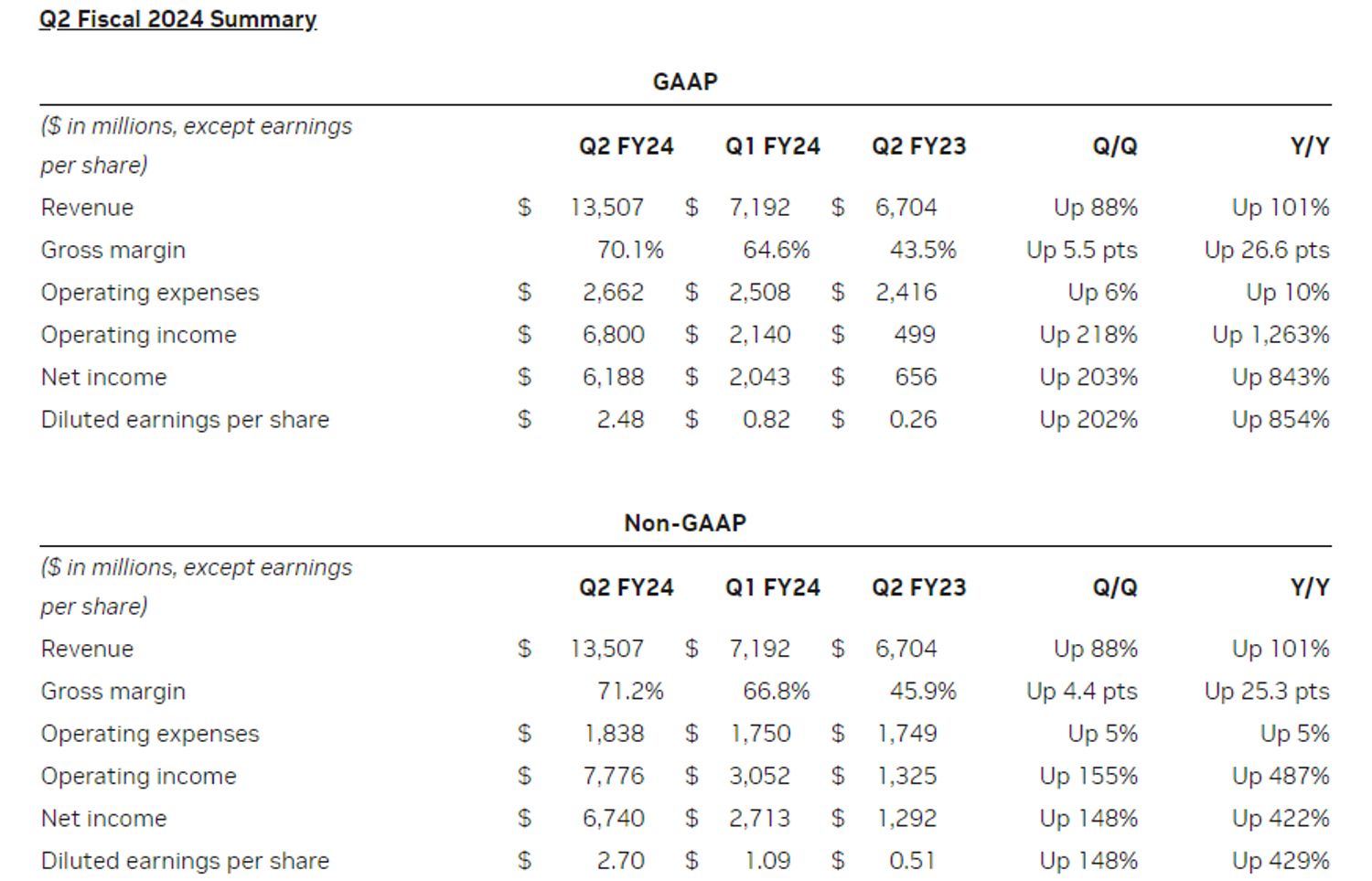1372x881 pixels.
Task: Click GAAP Q2 FY24 revenue value 13,507
Action: 607,208
